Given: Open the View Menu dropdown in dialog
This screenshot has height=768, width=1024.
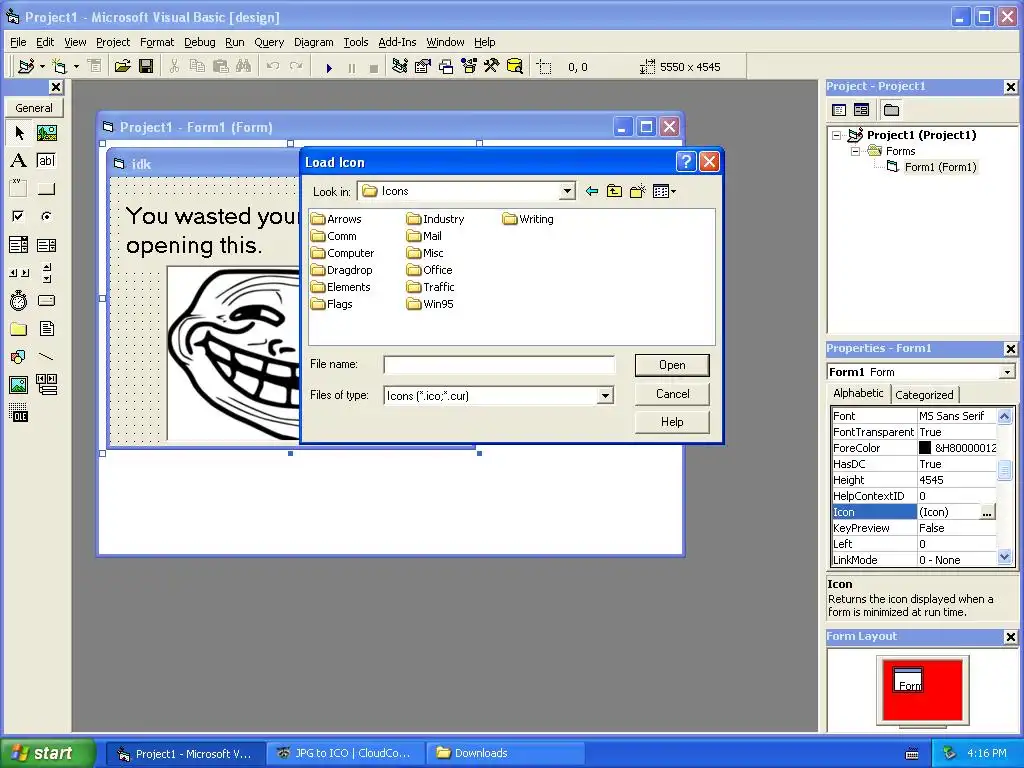Looking at the screenshot, I should pyautogui.click(x=664, y=191).
